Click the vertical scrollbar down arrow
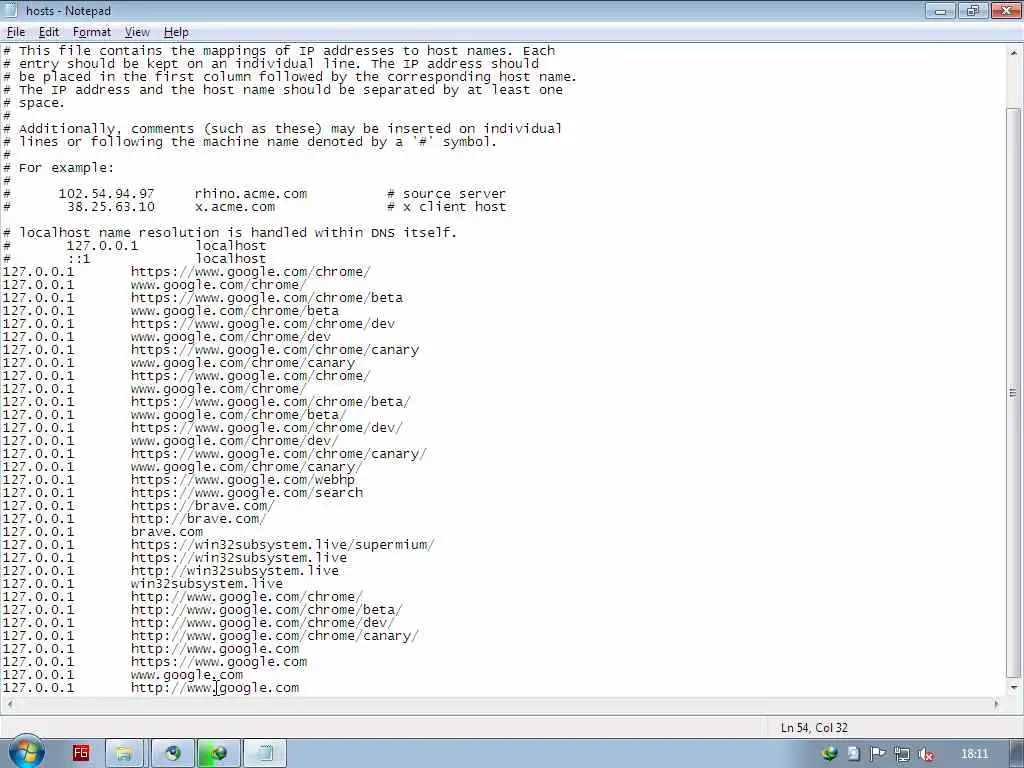 (x=1014, y=687)
